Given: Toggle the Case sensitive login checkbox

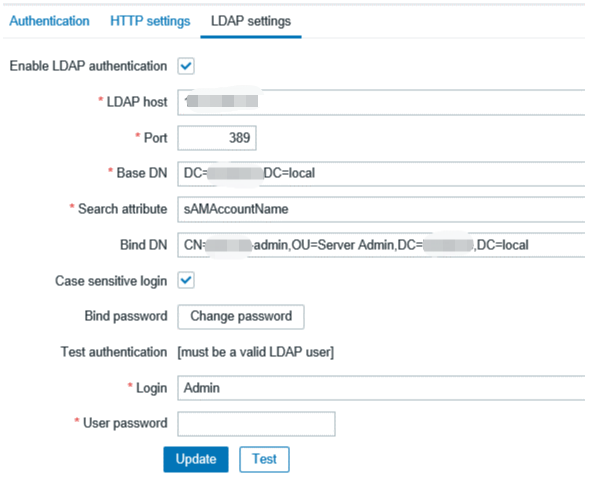Looking at the screenshot, I should pyautogui.click(x=186, y=281).
